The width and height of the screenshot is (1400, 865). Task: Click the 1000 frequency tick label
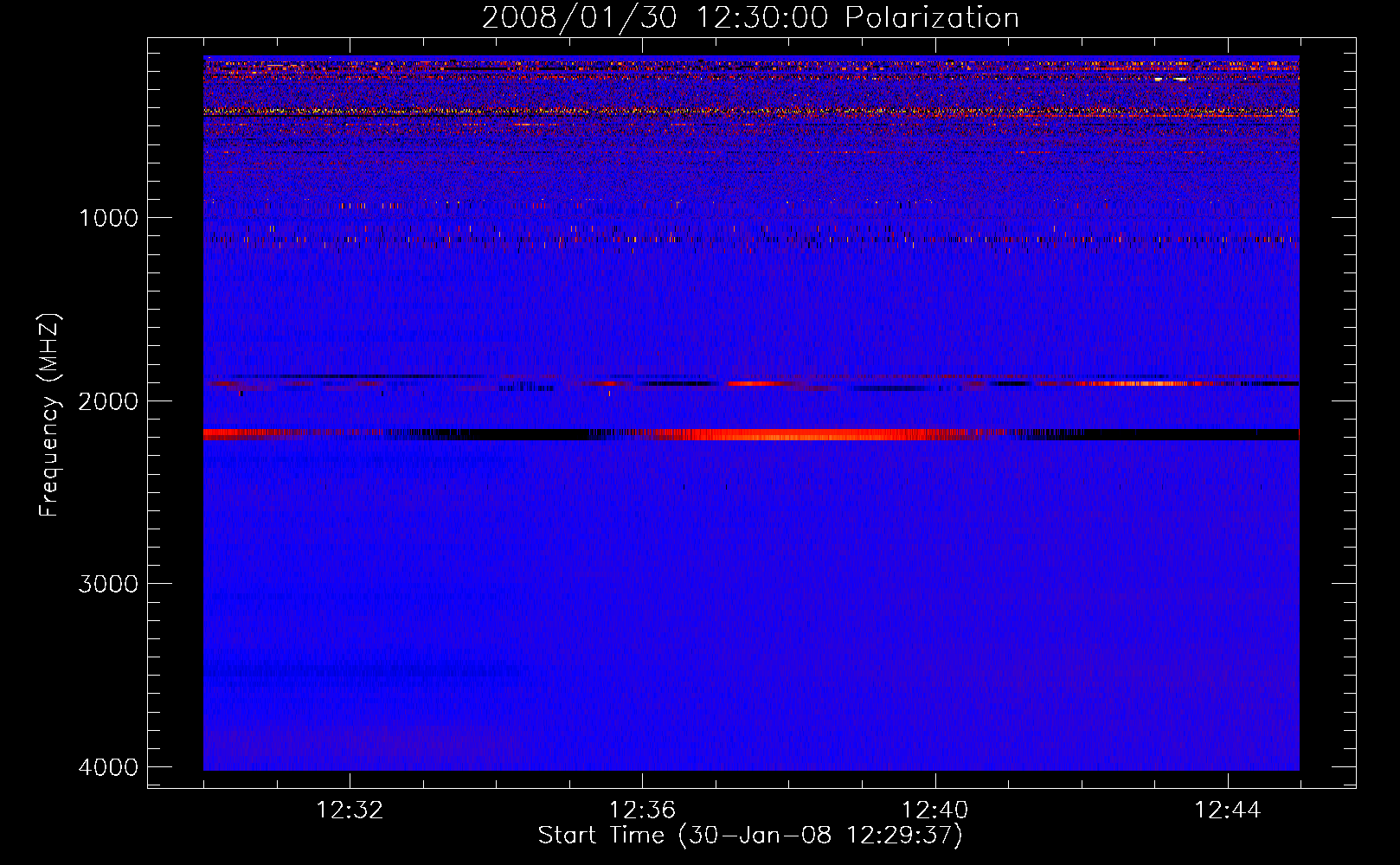coord(108,217)
